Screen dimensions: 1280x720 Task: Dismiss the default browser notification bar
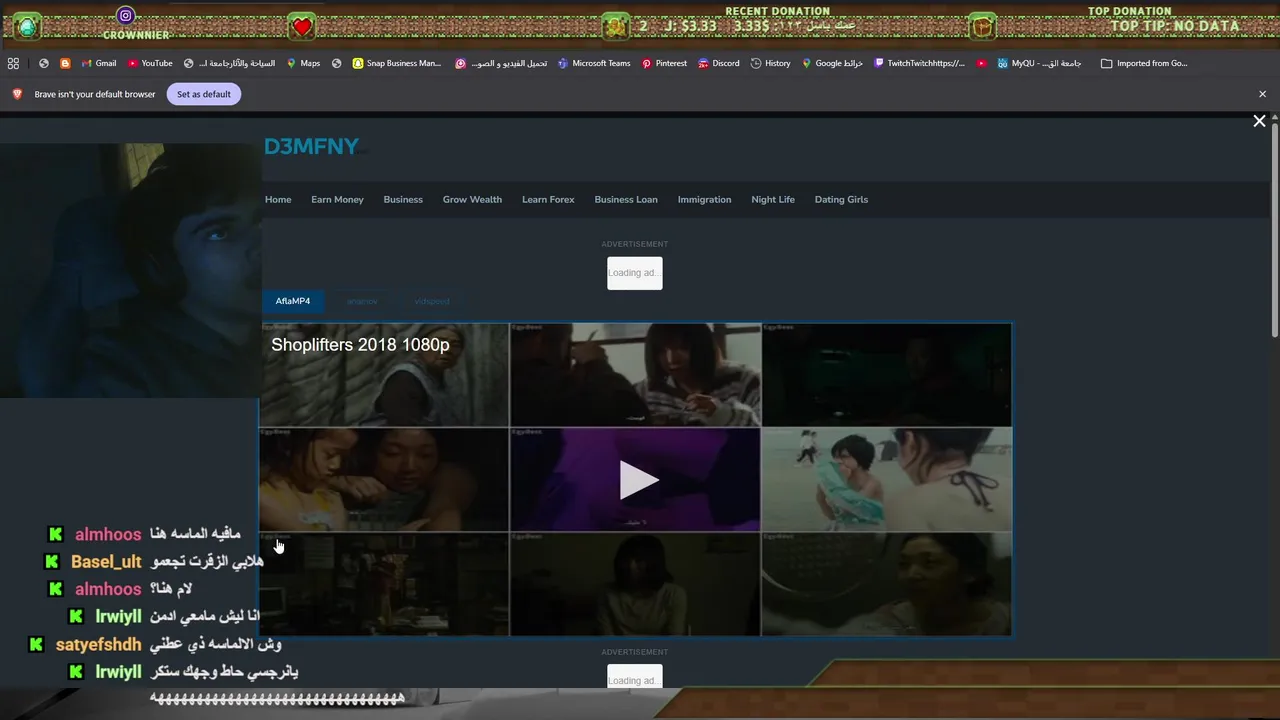pyautogui.click(x=1262, y=94)
